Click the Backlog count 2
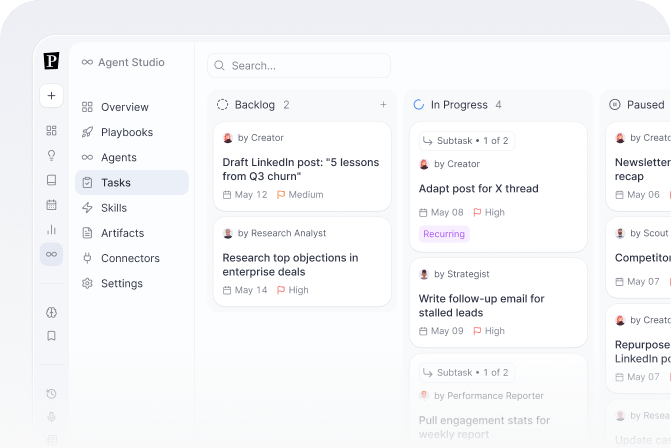671x448 pixels. tap(286, 105)
